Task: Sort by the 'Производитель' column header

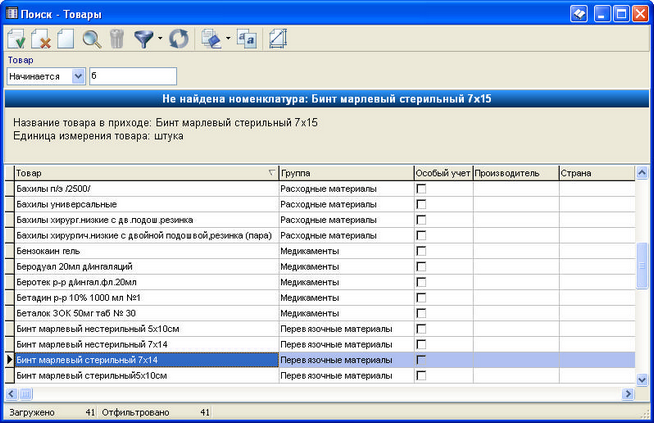Action: [x=516, y=173]
